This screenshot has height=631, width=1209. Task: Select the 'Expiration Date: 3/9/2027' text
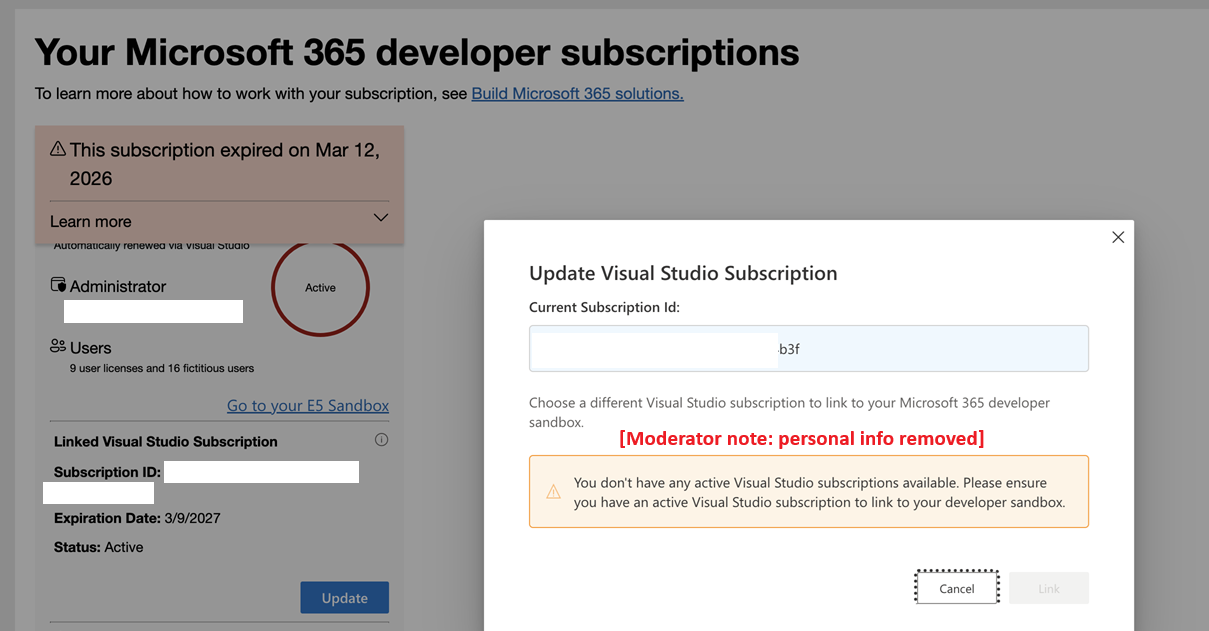tap(137, 518)
